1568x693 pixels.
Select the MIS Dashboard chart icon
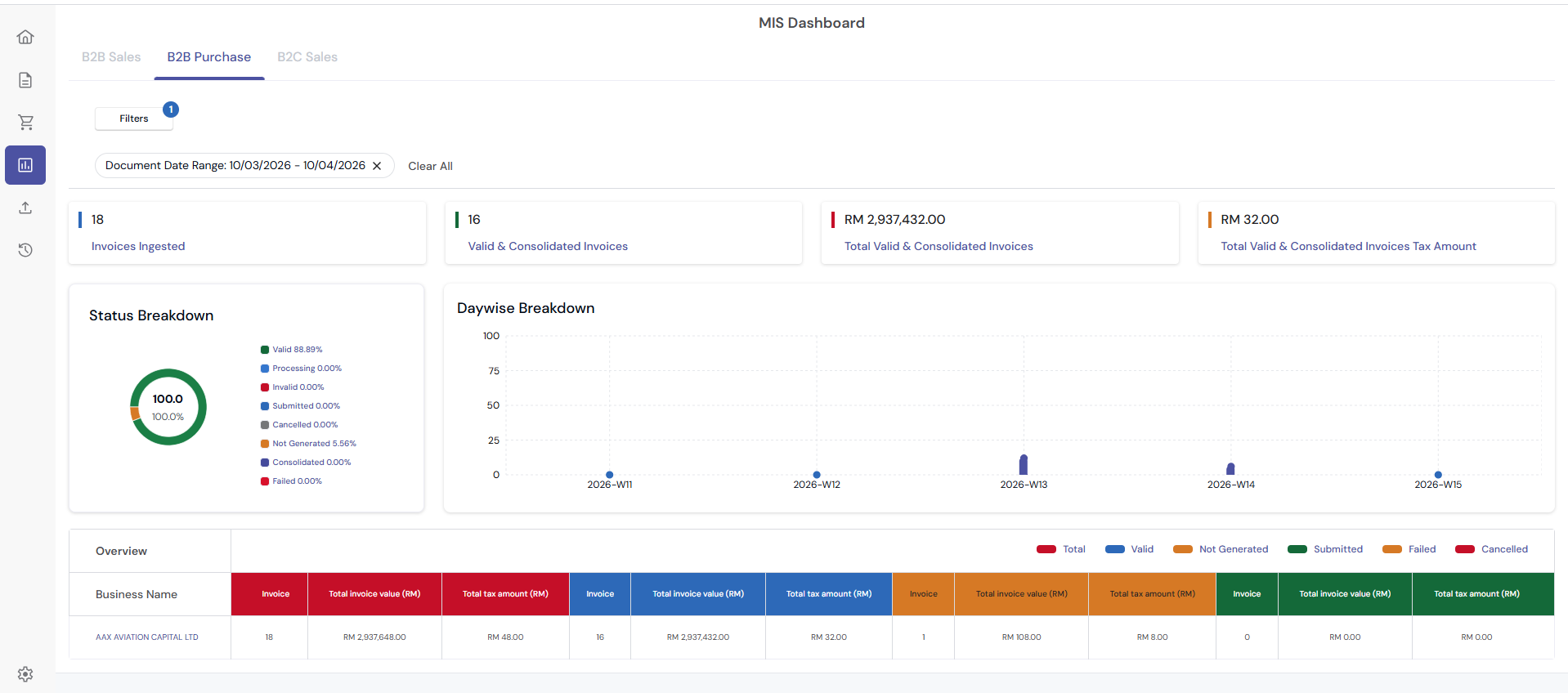point(25,165)
